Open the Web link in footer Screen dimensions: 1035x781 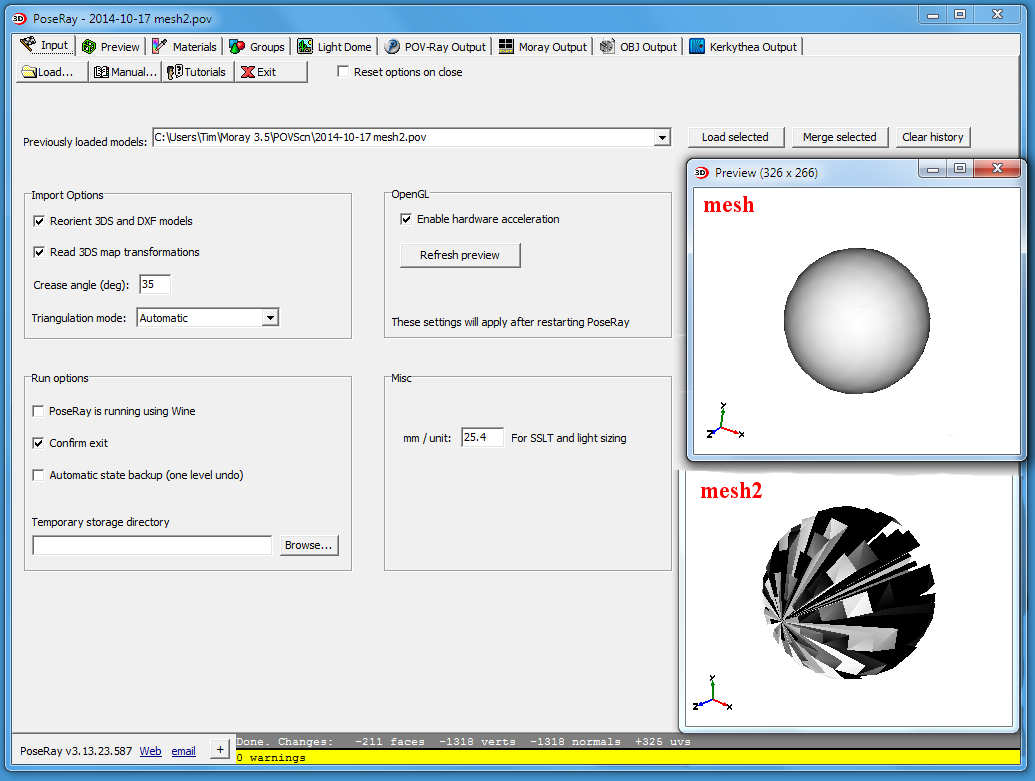point(150,751)
